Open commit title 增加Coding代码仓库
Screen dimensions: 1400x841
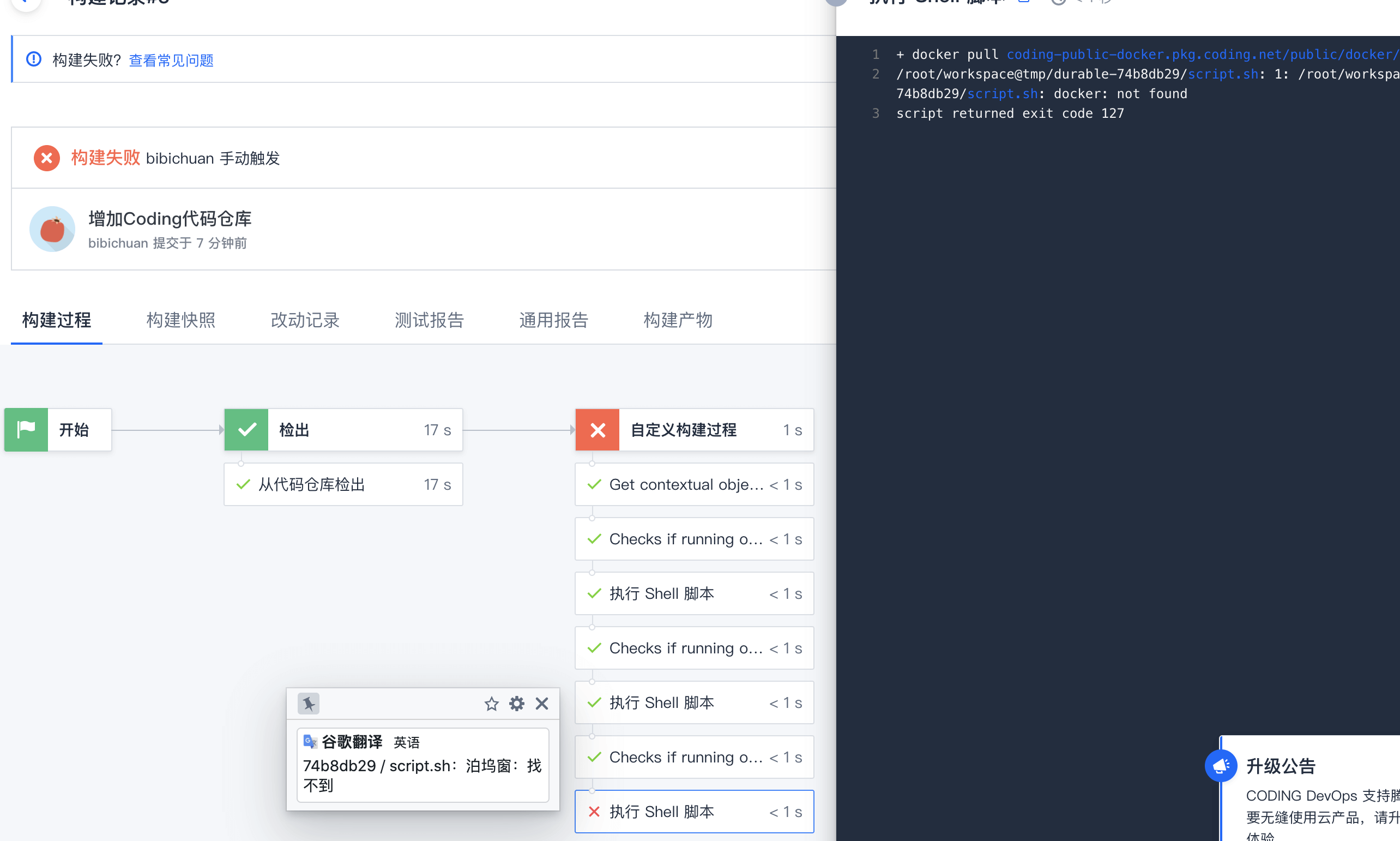pos(170,219)
